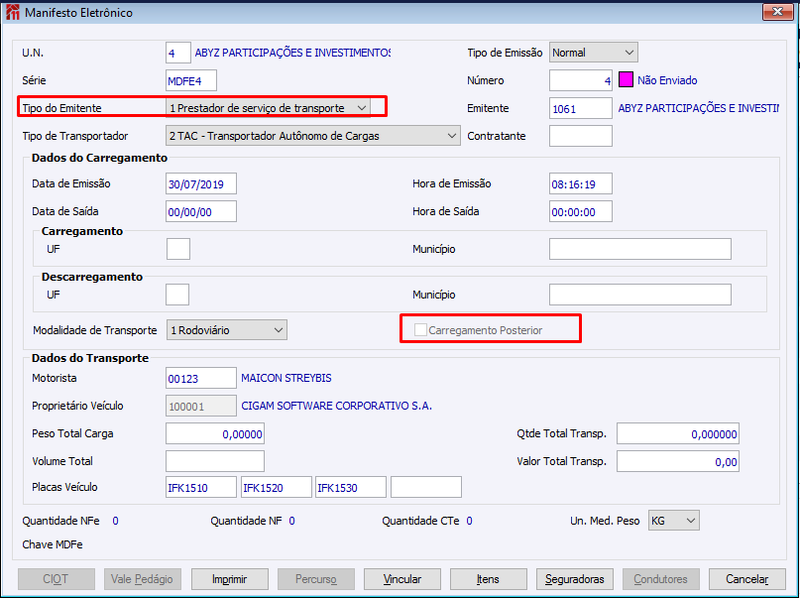Click the Número input field
Image resolution: width=800 pixels, height=598 pixels.
[x=581, y=80]
